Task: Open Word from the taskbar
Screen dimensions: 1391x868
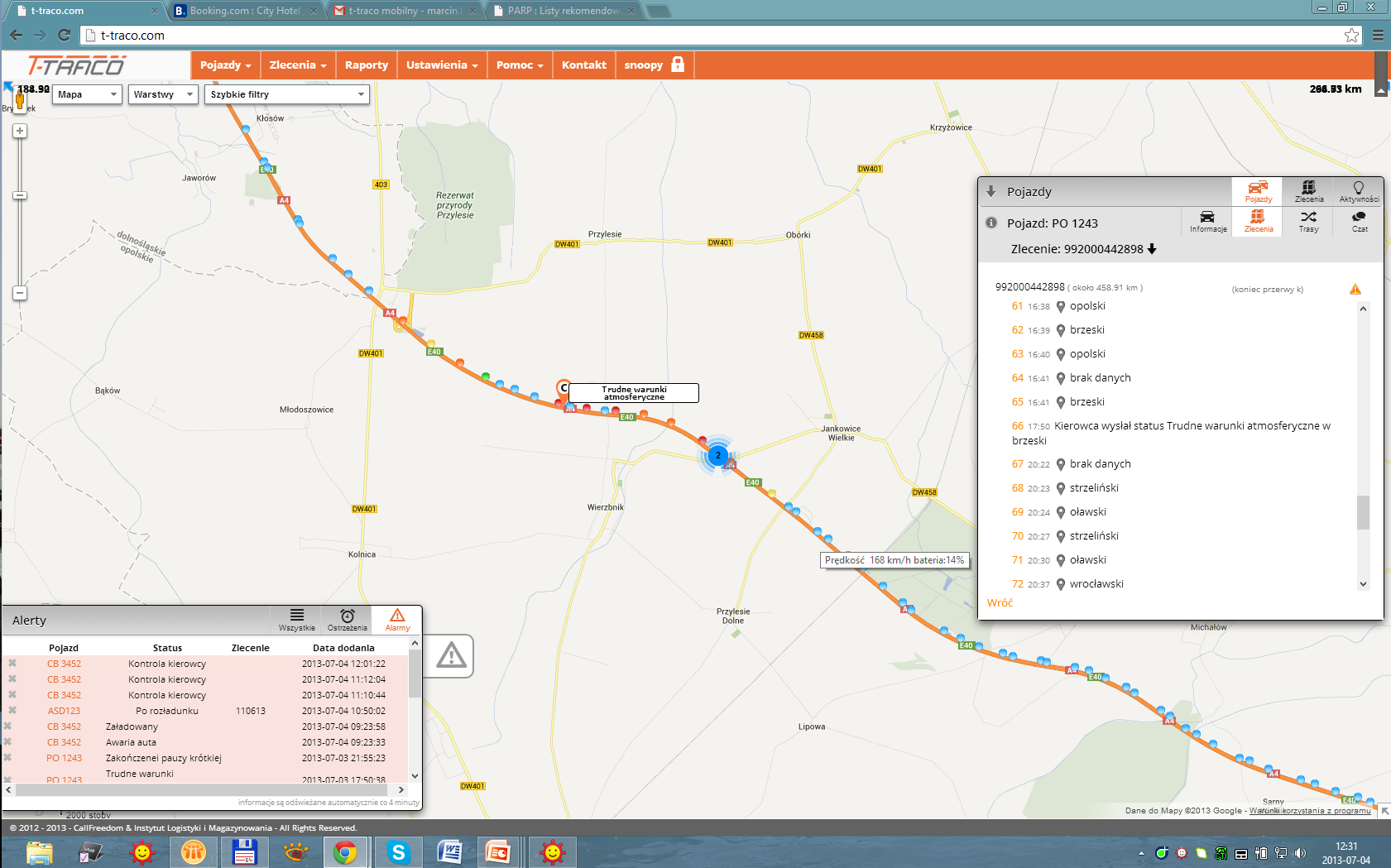Action: click(x=449, y=851)
